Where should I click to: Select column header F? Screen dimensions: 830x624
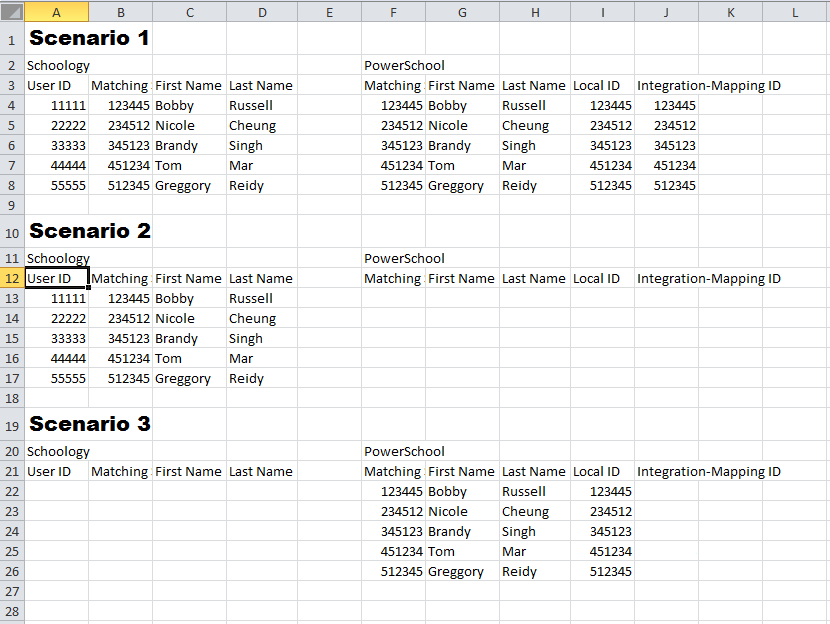pyautogui.click(x=392, y=11)
